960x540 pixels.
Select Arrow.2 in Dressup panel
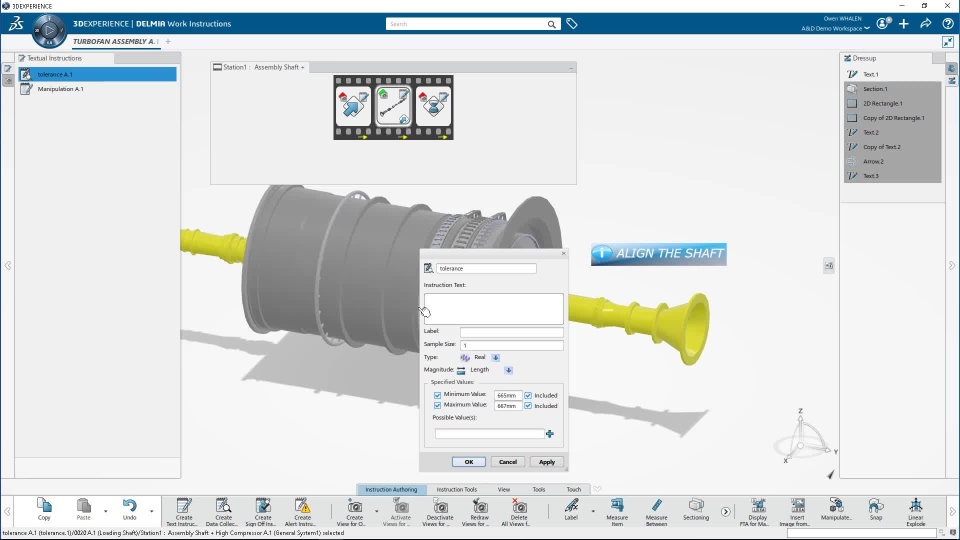pyautogui.click(x=892, y=162)
